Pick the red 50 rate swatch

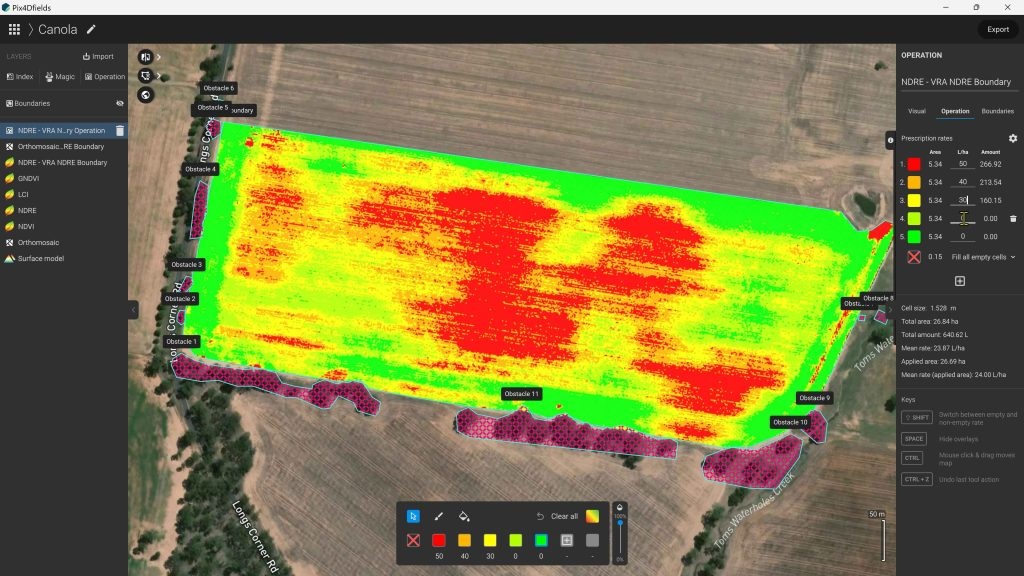click(x=438, y=540)
